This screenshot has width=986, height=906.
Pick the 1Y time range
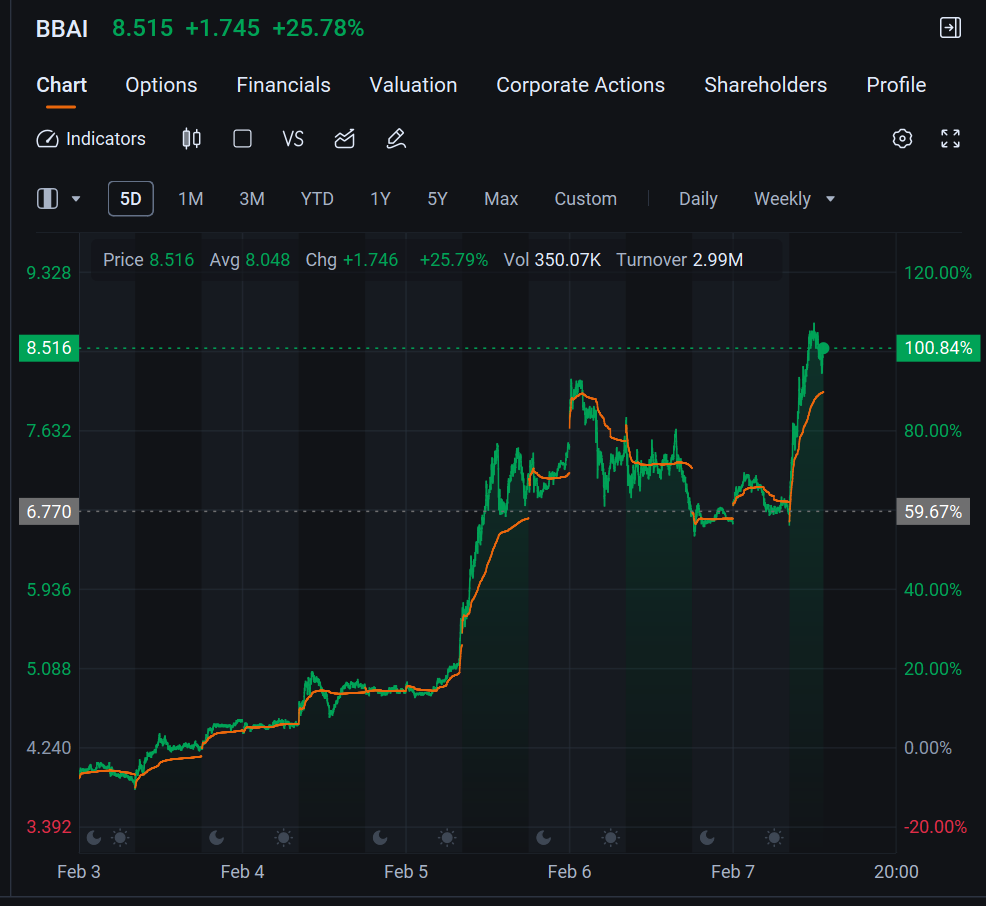tap(380, 199)
